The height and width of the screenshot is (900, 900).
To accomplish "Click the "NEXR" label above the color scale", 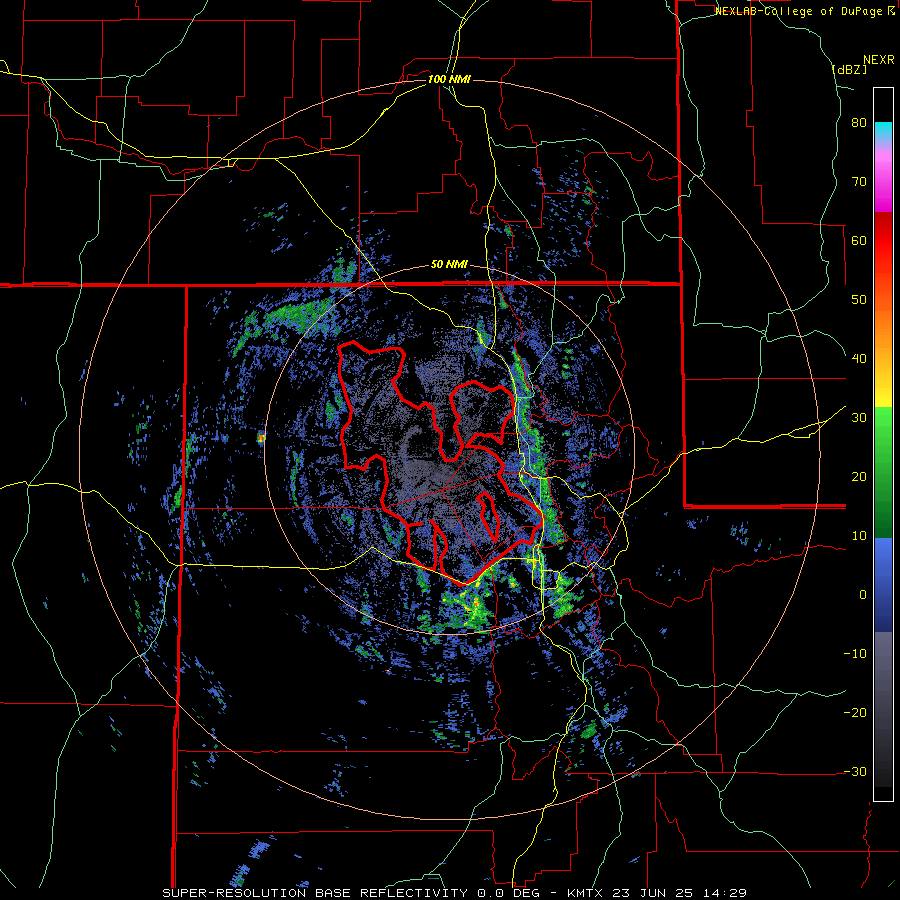I will coord(878,60).
